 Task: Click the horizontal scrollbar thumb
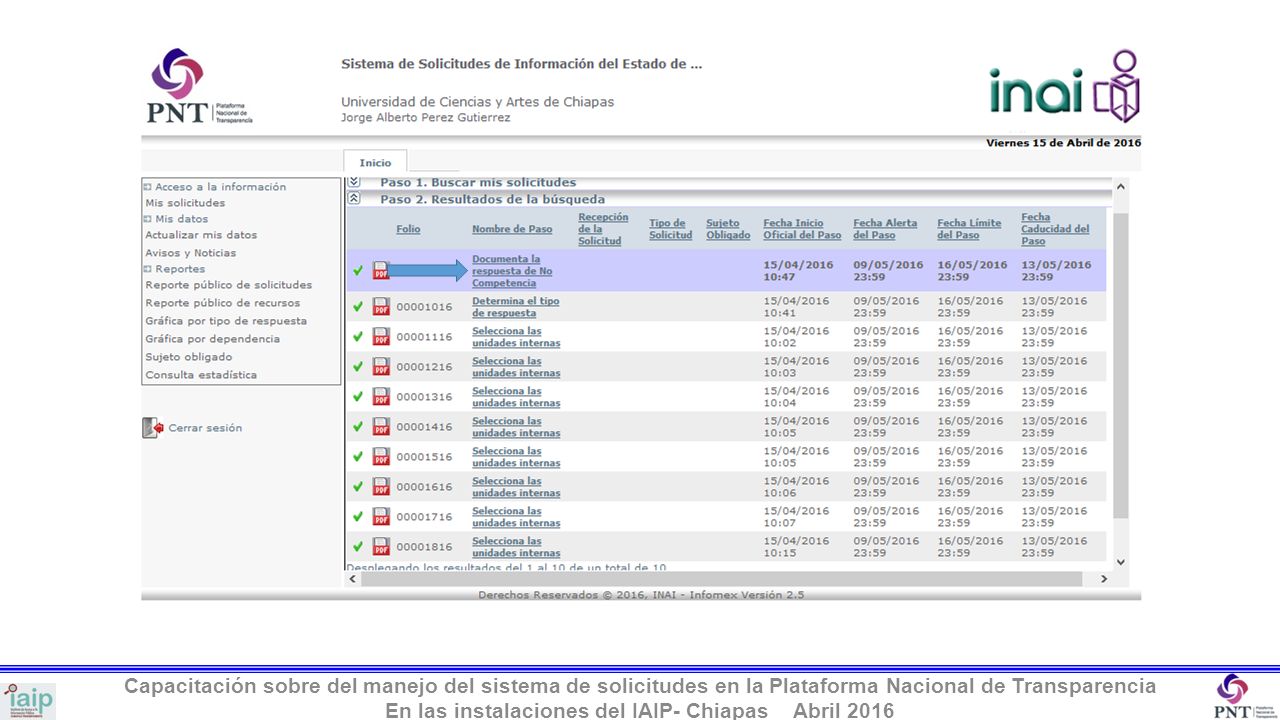pos(722,579)
